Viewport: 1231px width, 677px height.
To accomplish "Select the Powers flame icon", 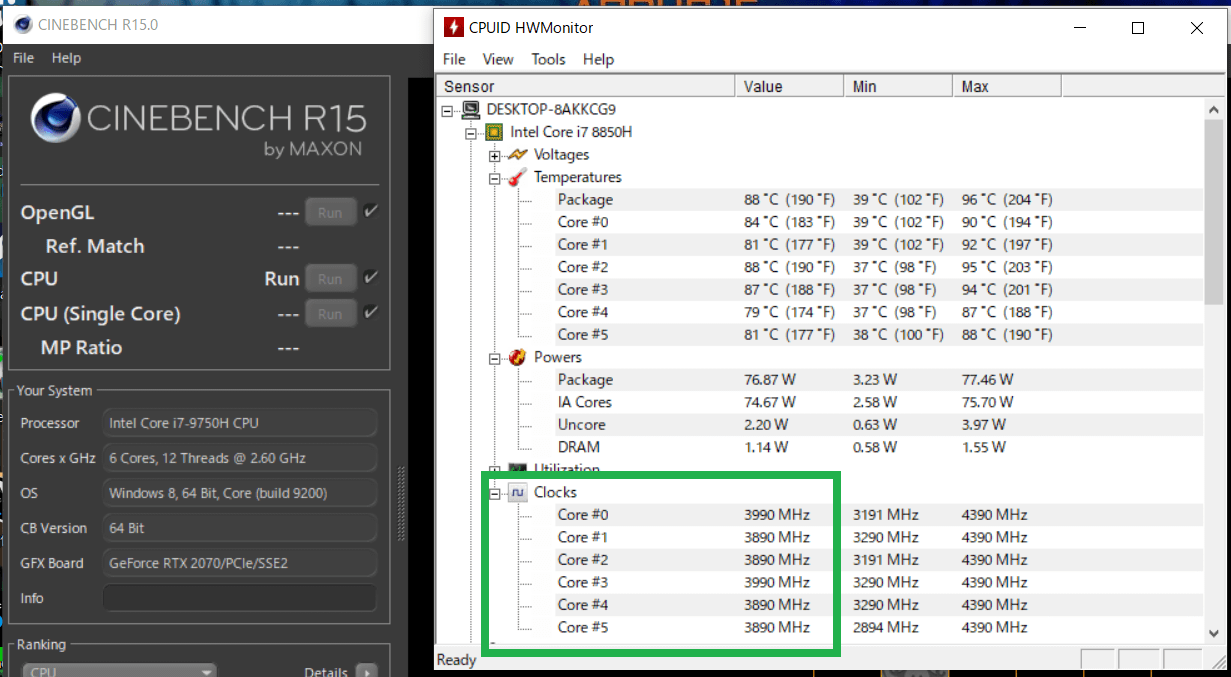I will (x=517, y=357).
